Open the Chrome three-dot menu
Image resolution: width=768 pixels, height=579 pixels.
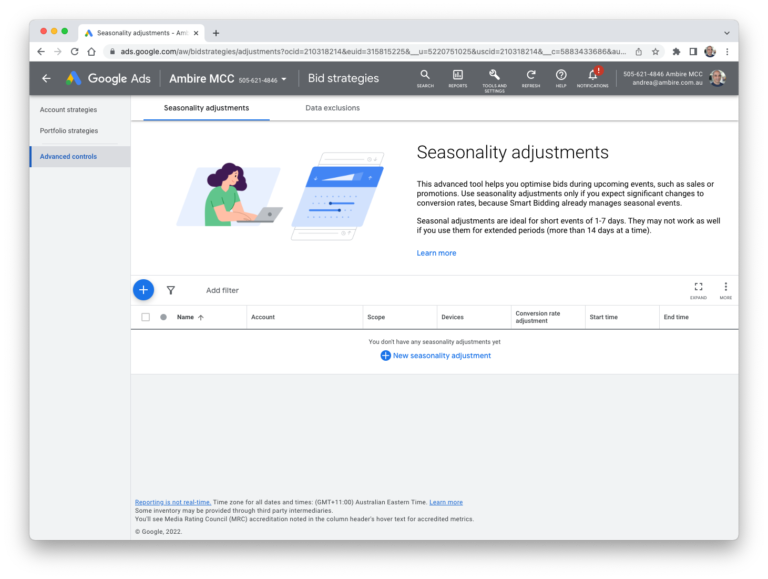tap(727, 51)
